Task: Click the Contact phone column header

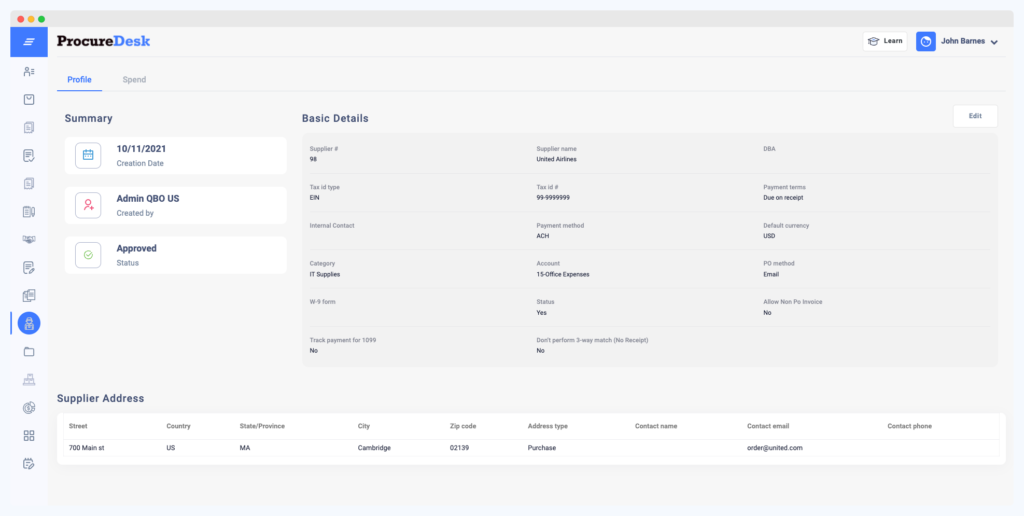Action: pyautogui.click(x=910, y=426)
